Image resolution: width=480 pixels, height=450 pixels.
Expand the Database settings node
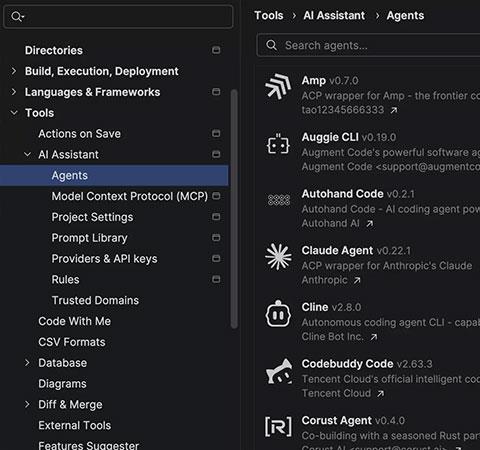coord(27,363)
